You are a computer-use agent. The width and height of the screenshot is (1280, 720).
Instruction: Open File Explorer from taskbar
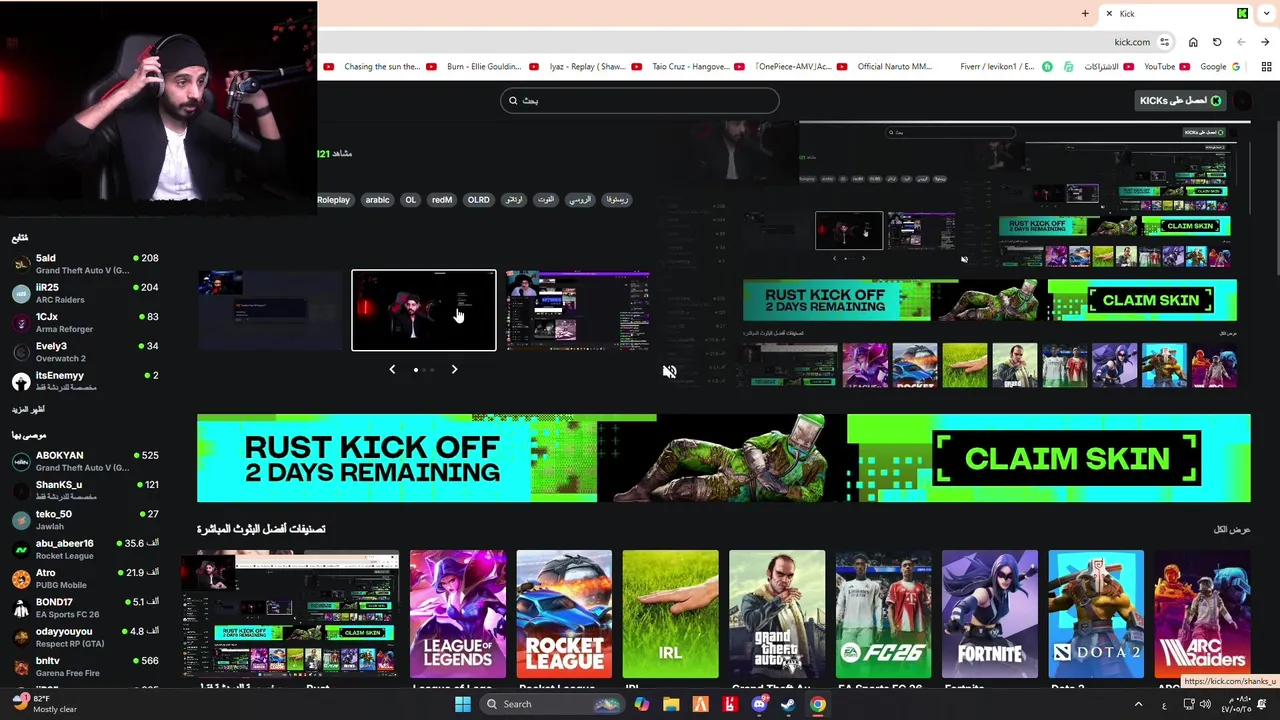coord(671,704)
